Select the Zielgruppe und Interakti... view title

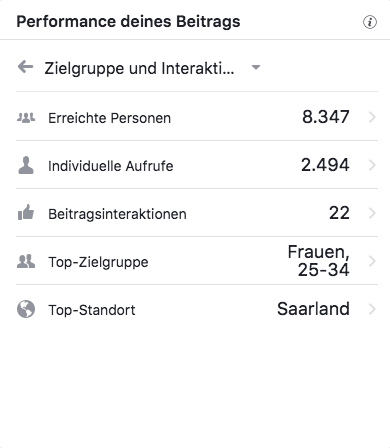(x=139, y=68)
